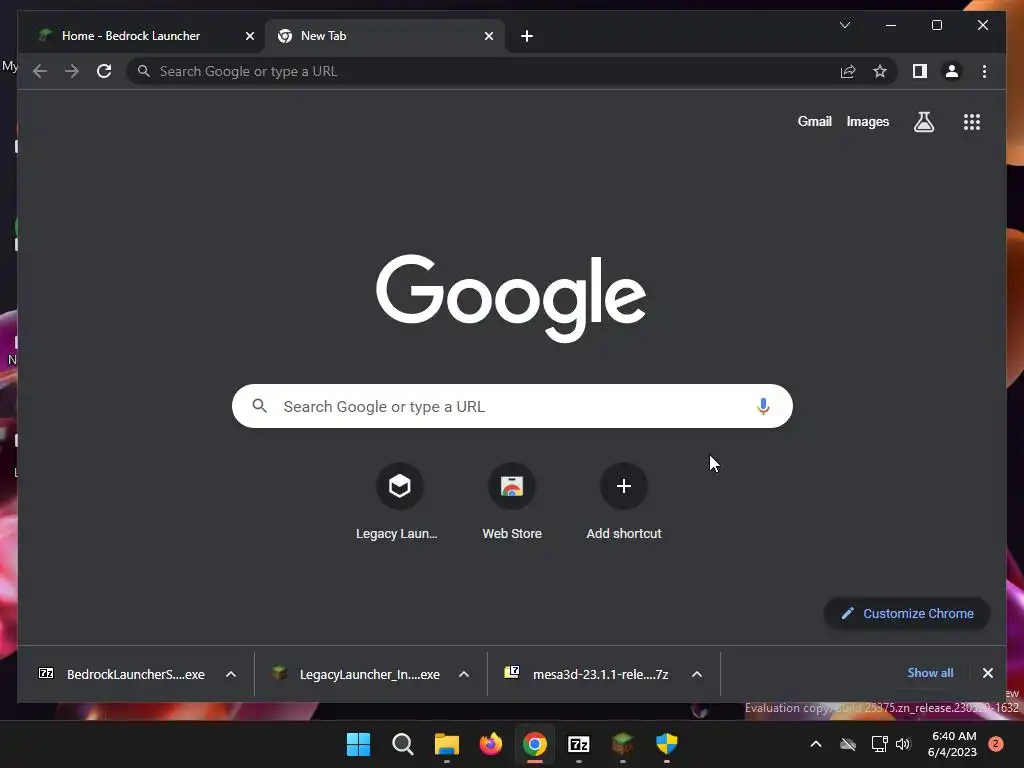Click the OneDrive cloud tray icon
1024x768 pixels.
coord(848,744)
